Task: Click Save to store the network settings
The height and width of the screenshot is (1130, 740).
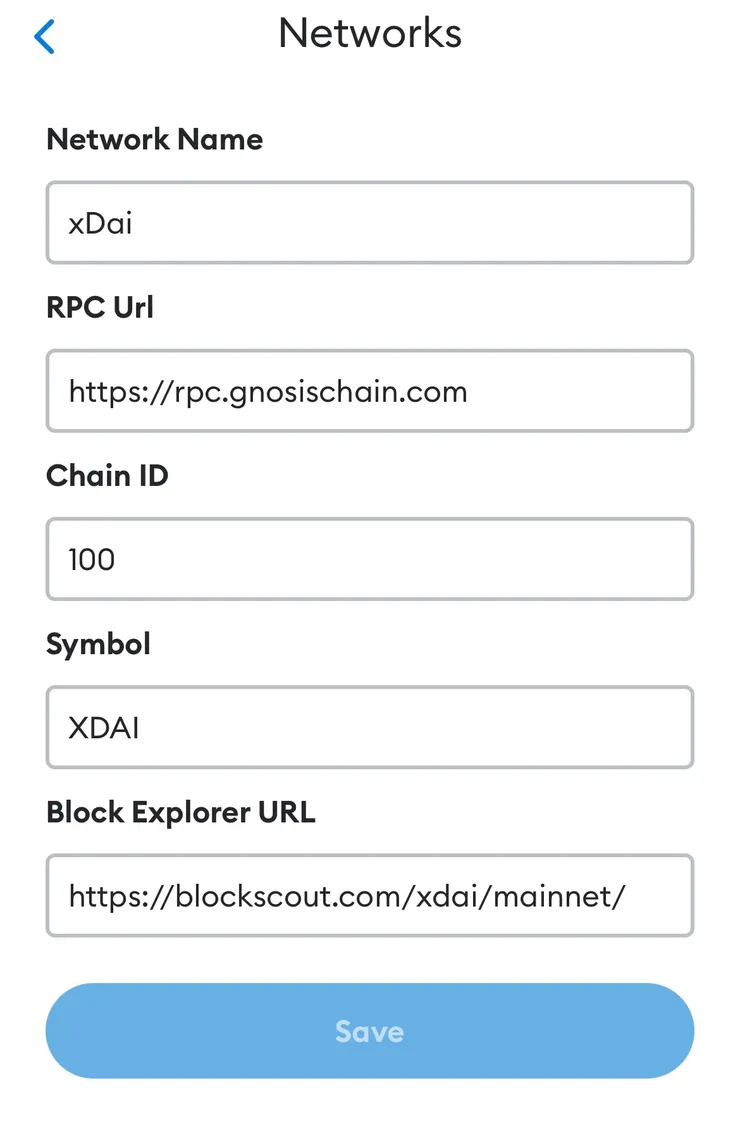Action: click(370, 1031)
